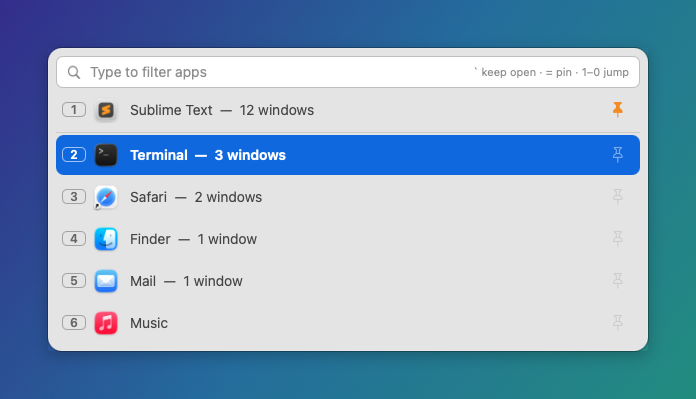Click the Music note icon
696x399 pixels.
click(x=106, y=323)
